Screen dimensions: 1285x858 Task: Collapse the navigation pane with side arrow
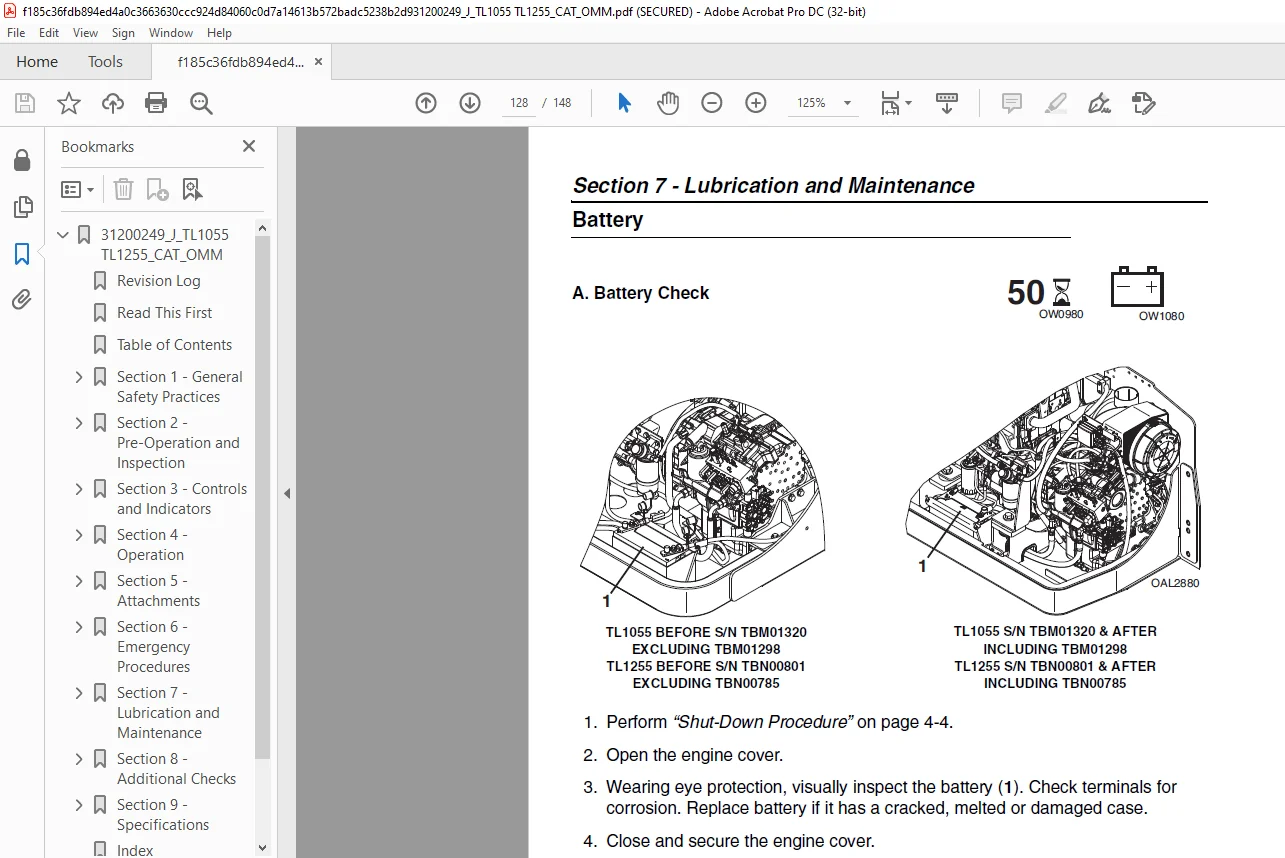click(287, 493)
